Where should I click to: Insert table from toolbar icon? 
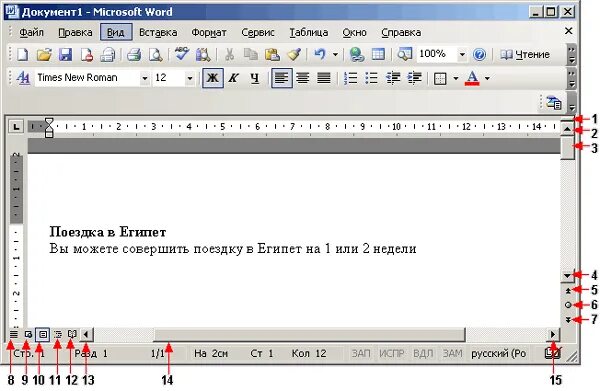378,54
